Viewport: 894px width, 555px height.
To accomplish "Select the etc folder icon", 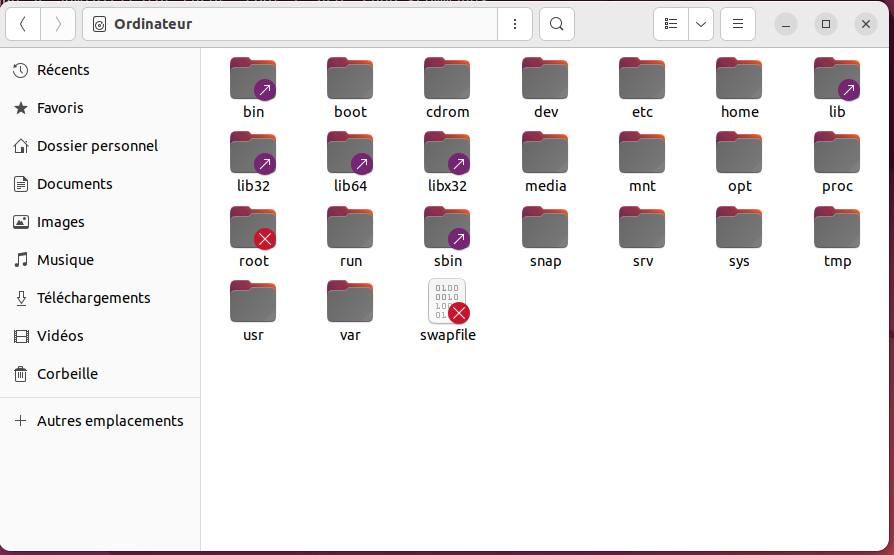I will tap(642, 78).
